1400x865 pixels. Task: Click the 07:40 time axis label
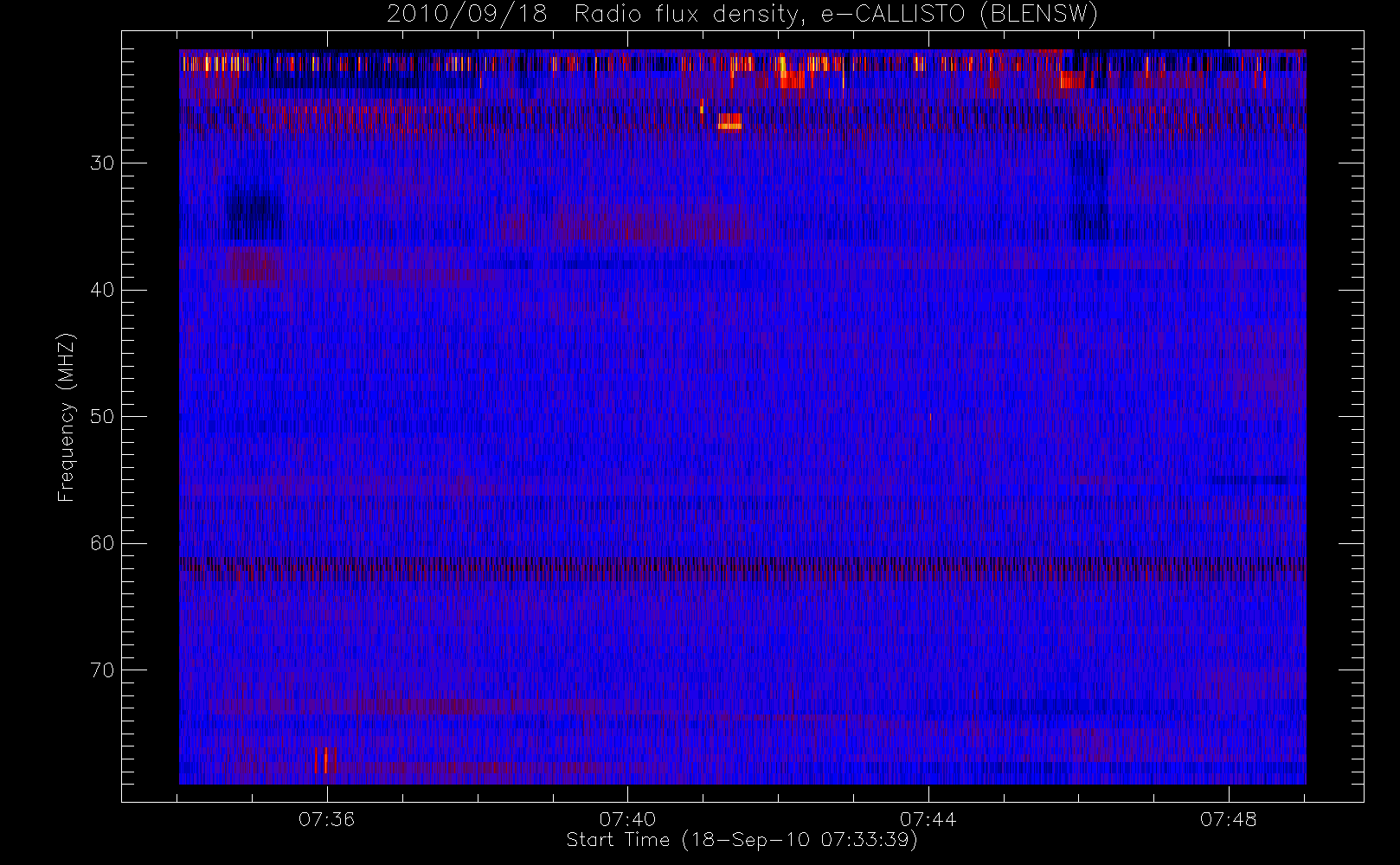tap(627, 819)
